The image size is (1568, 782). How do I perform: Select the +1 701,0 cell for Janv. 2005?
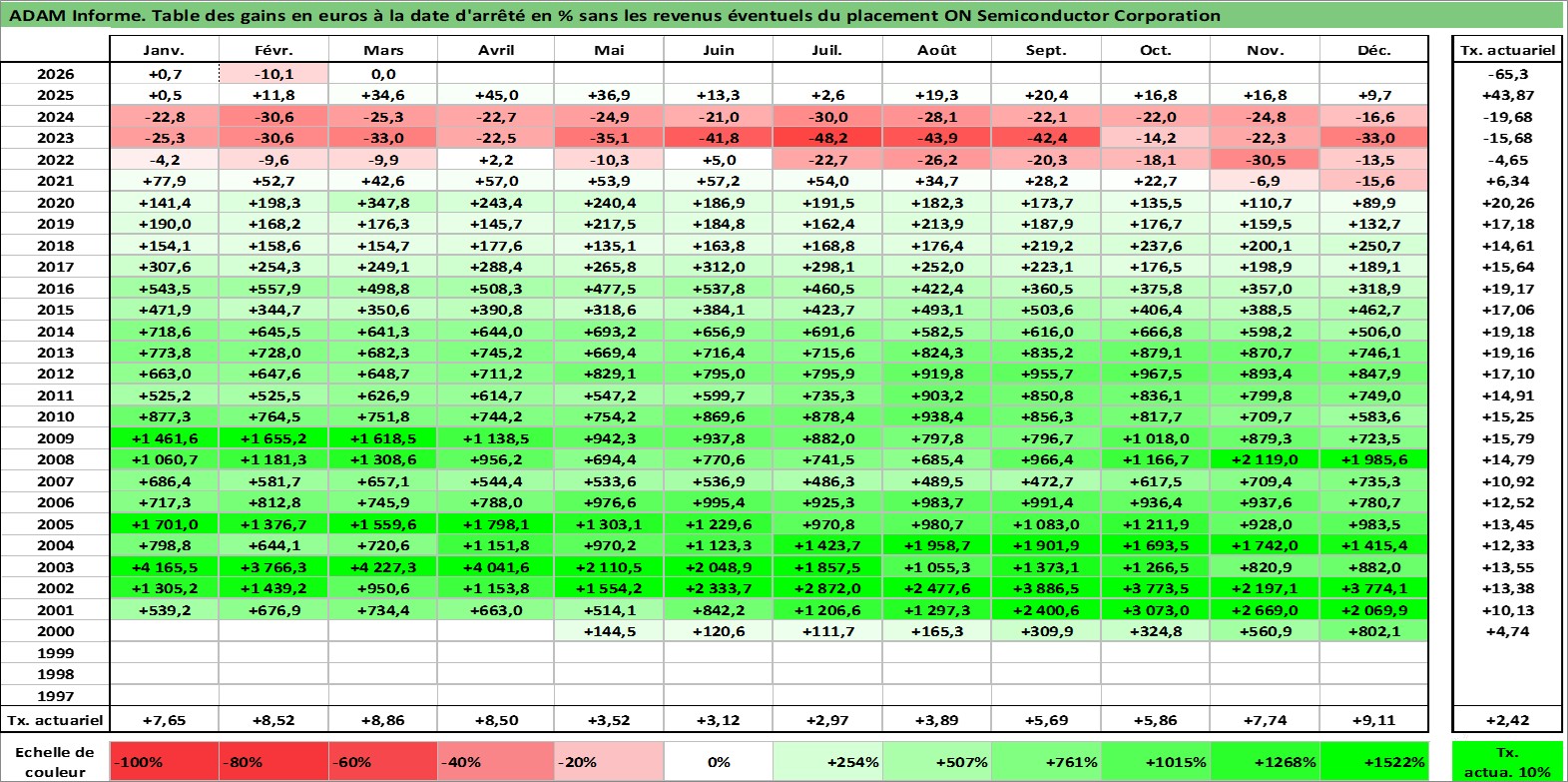(x=164, y=524)
